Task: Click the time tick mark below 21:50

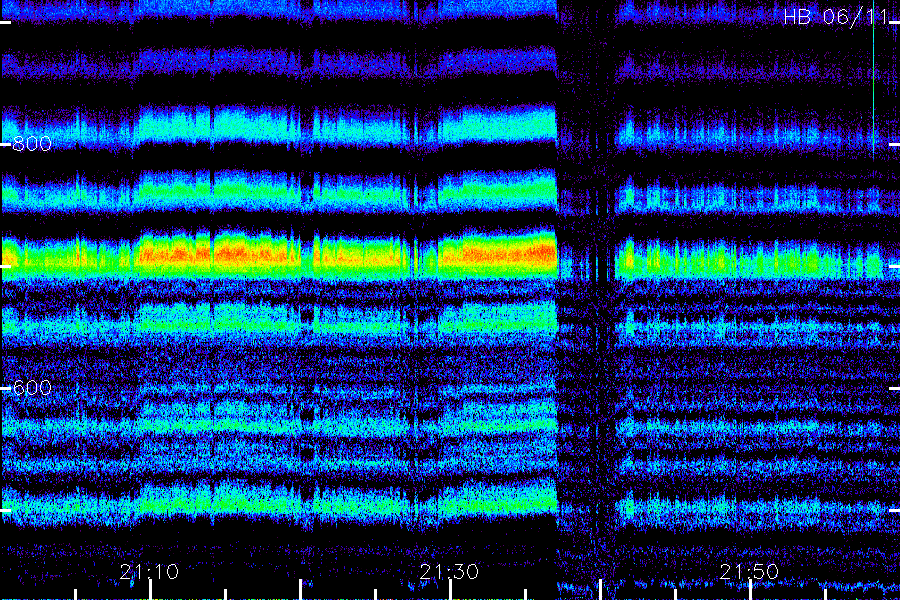Action: click(750, 590)
